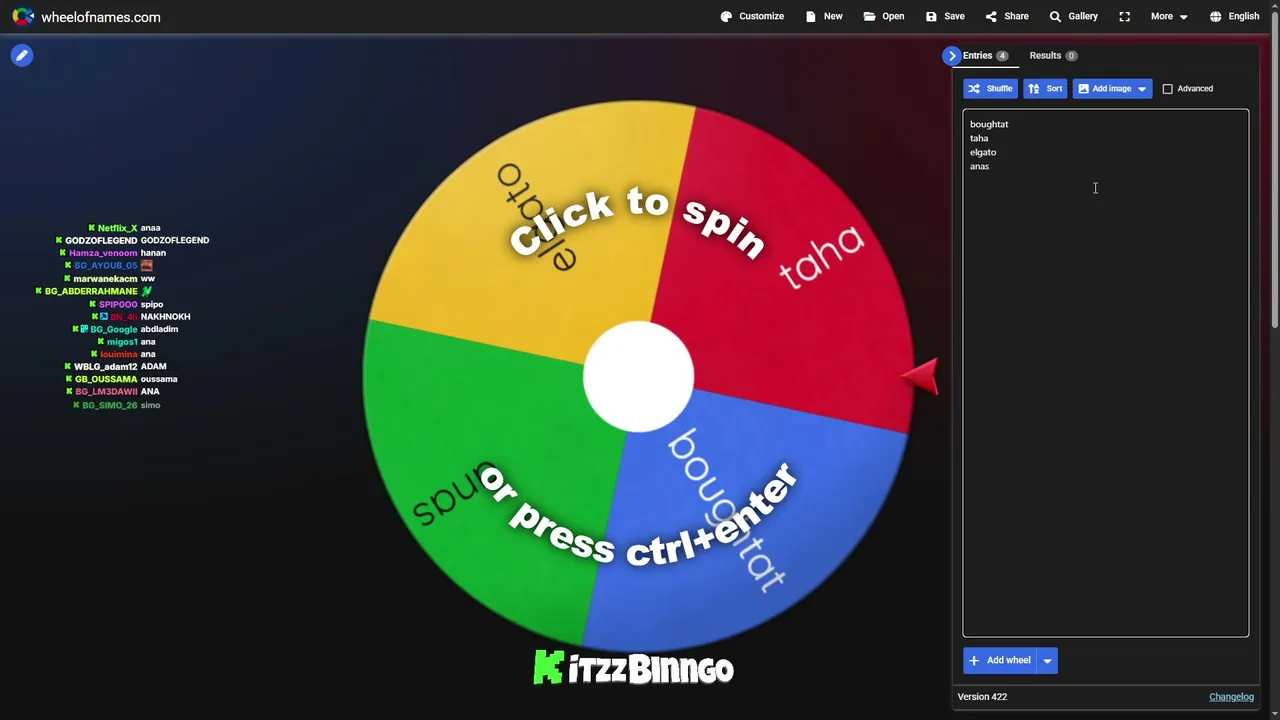The image size is (1280, 720).
Task: Expand the More dropdown menu
Action: coord(1169,16)
